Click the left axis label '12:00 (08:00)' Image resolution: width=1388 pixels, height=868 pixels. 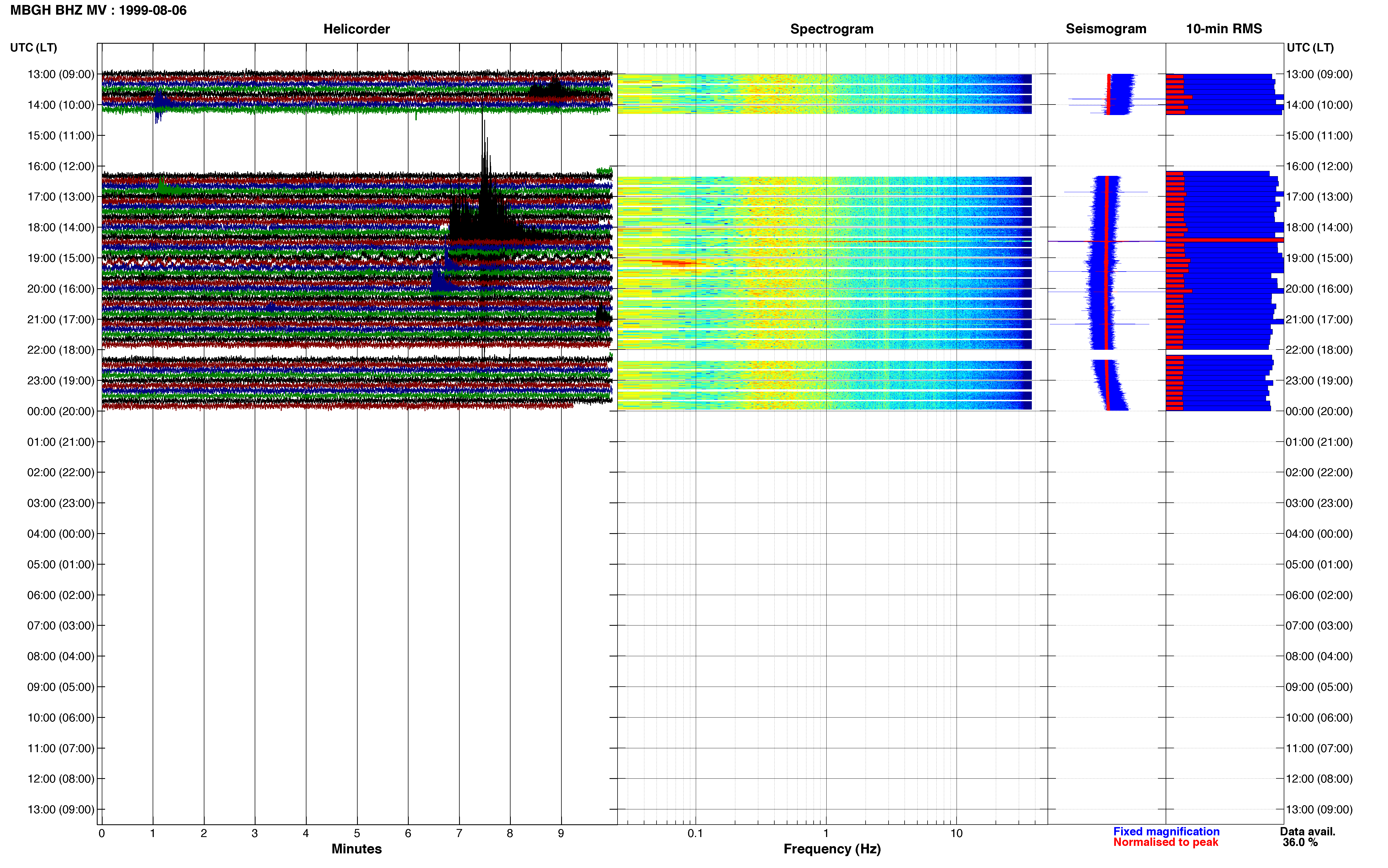point(61,779)
